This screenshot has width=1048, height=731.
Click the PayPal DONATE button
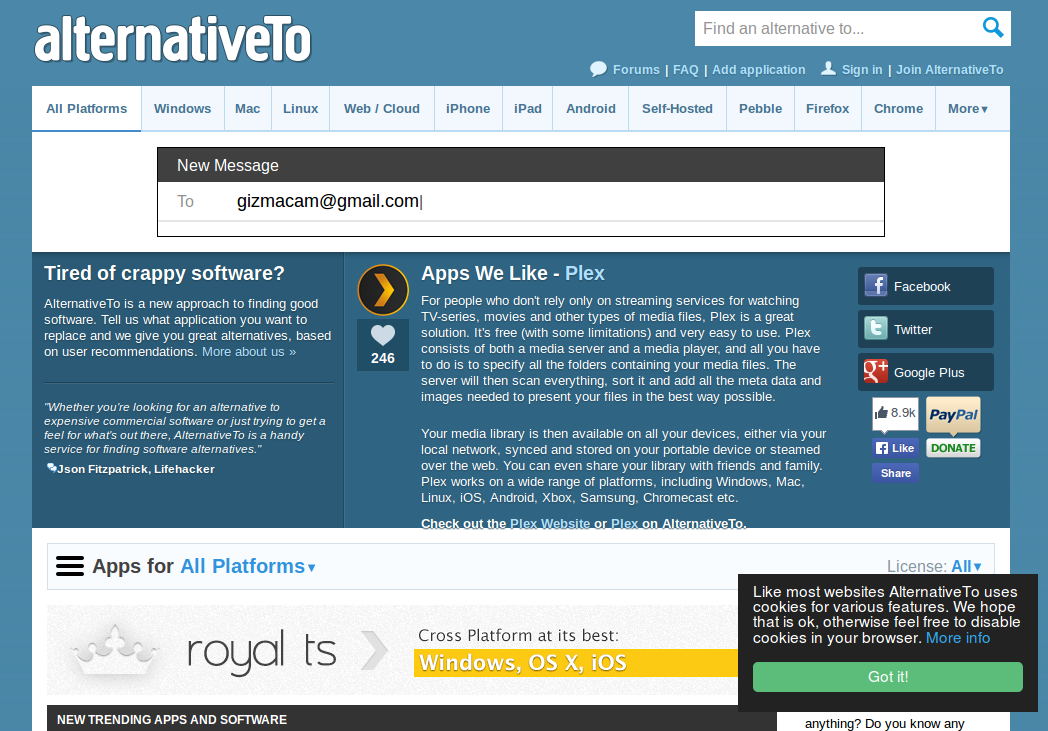click(x=953, y=448)
